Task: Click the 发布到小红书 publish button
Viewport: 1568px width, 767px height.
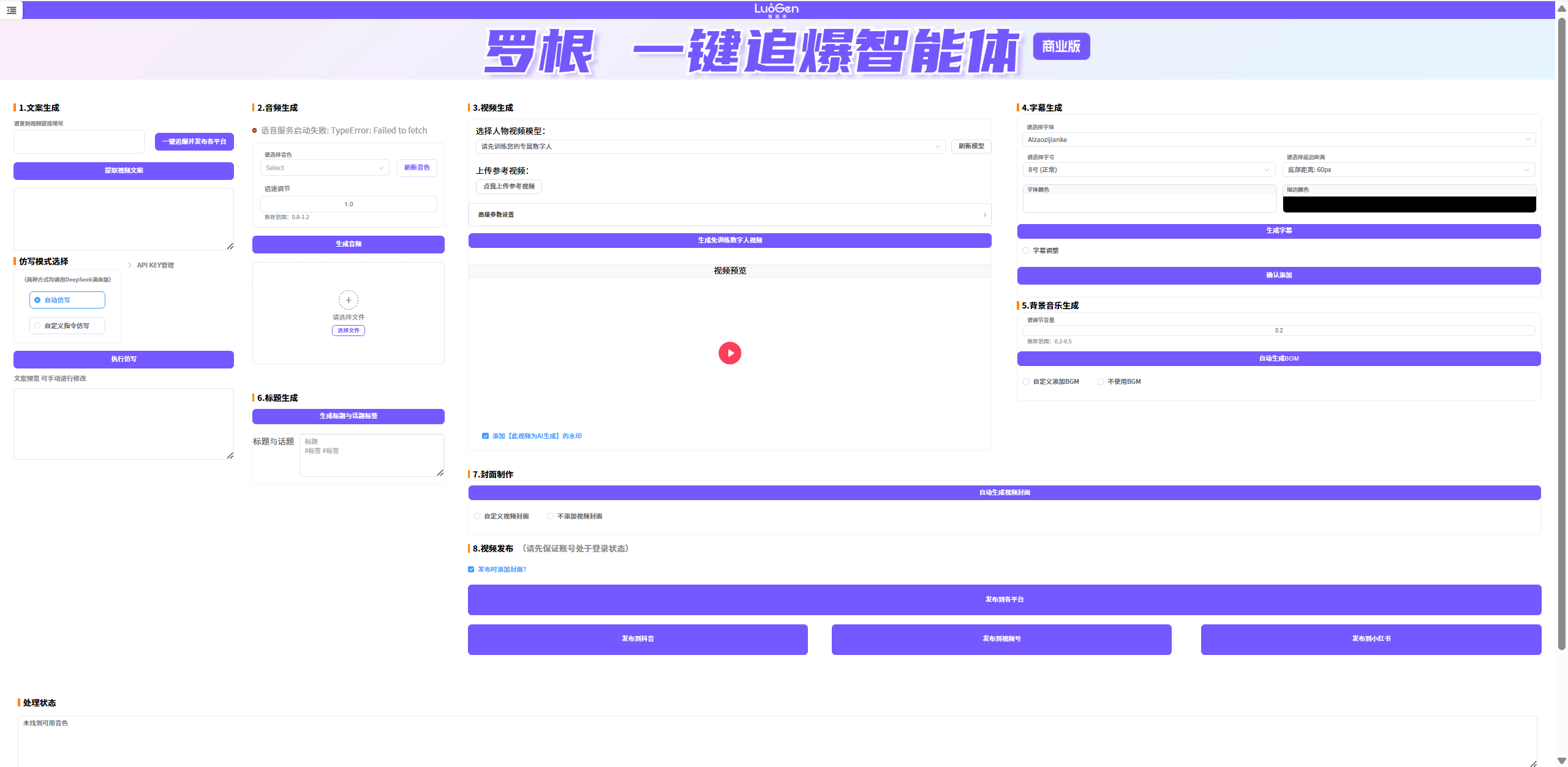Action: click(x=1371, y=639)
